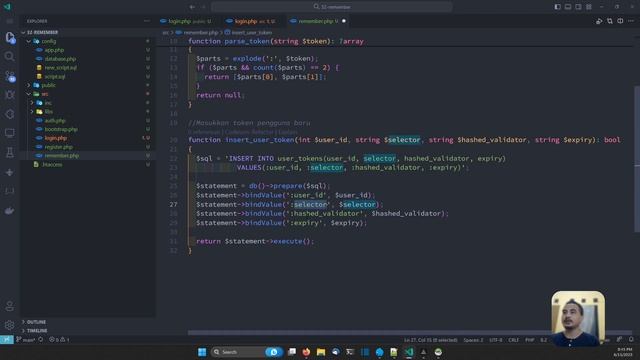Open remote window indicator in status bar
This screenshot has width=640, height=360.
pos(7,340)
